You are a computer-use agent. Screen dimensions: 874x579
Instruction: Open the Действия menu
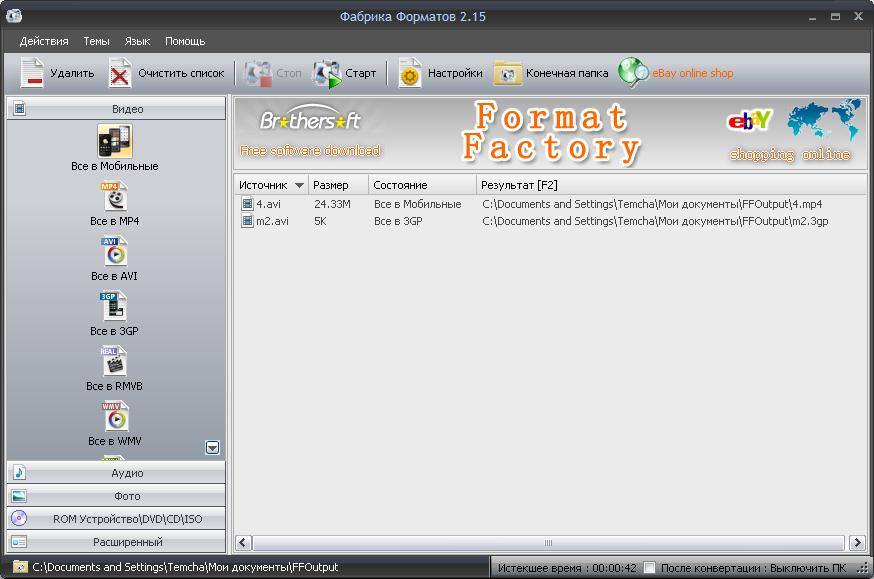pyautogui.click(x=44, y=41)
